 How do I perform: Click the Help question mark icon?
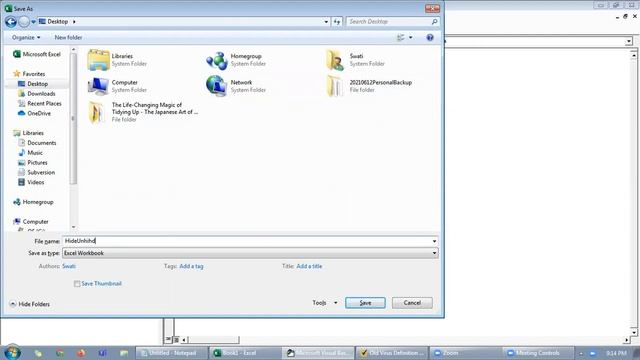[430, 38]
